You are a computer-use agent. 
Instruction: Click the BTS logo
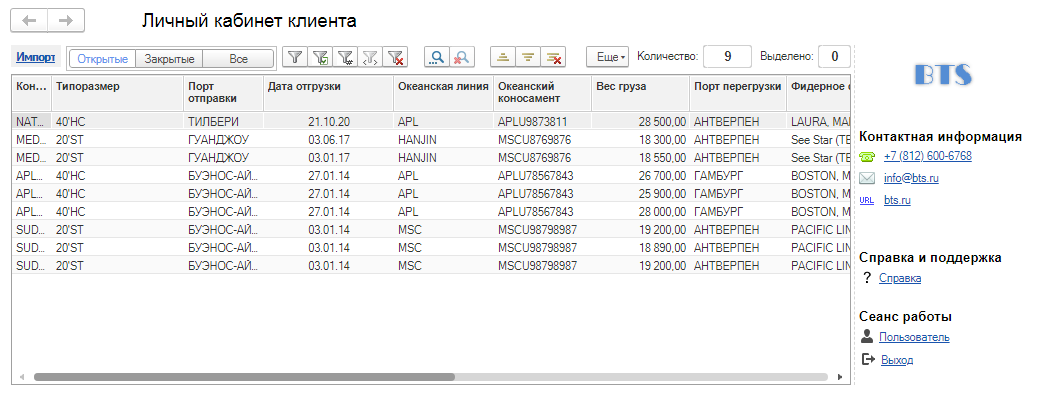[x=943, y=75]
